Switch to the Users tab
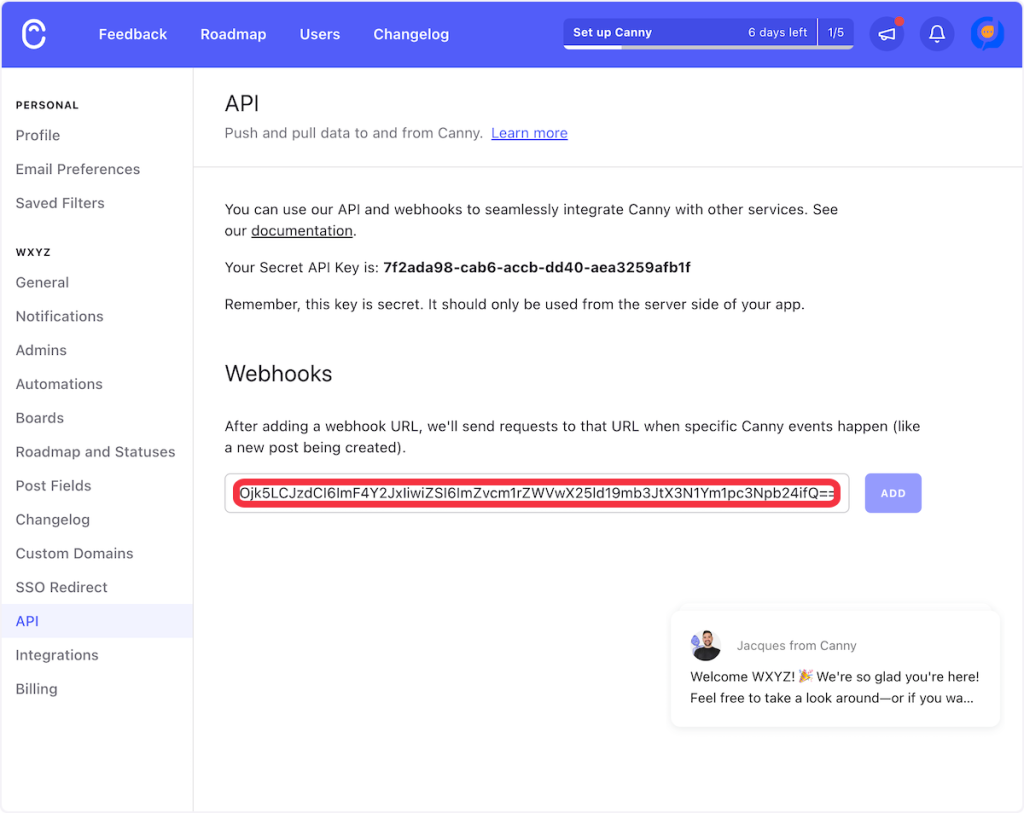Image resolution: width=1024 pixels, height=813 pixels. point(320,34)
